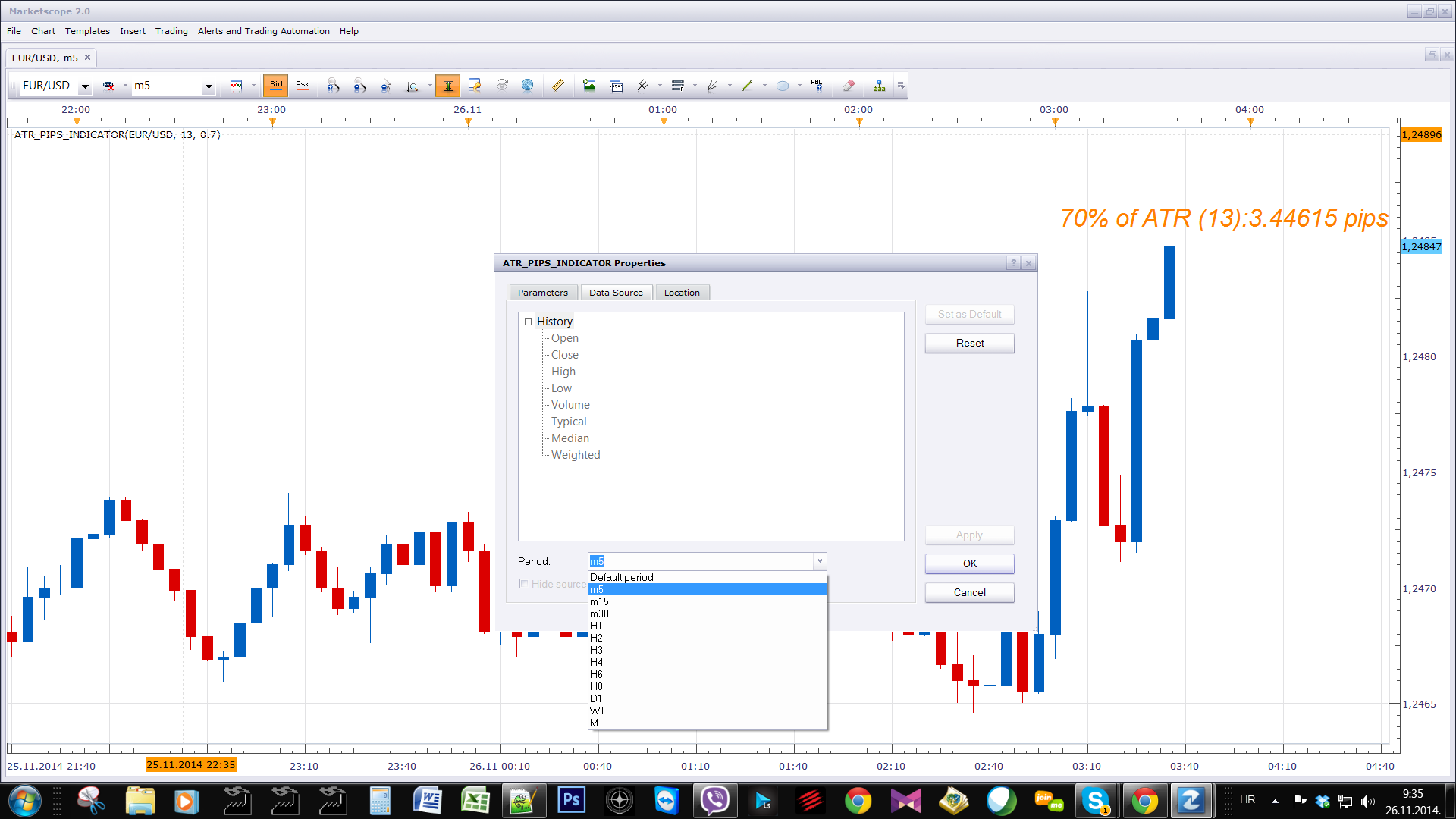The width and height of the screenshot is (1456, 819).
Task: Select the ABC text label tool
Action: (x=817, y=86)
